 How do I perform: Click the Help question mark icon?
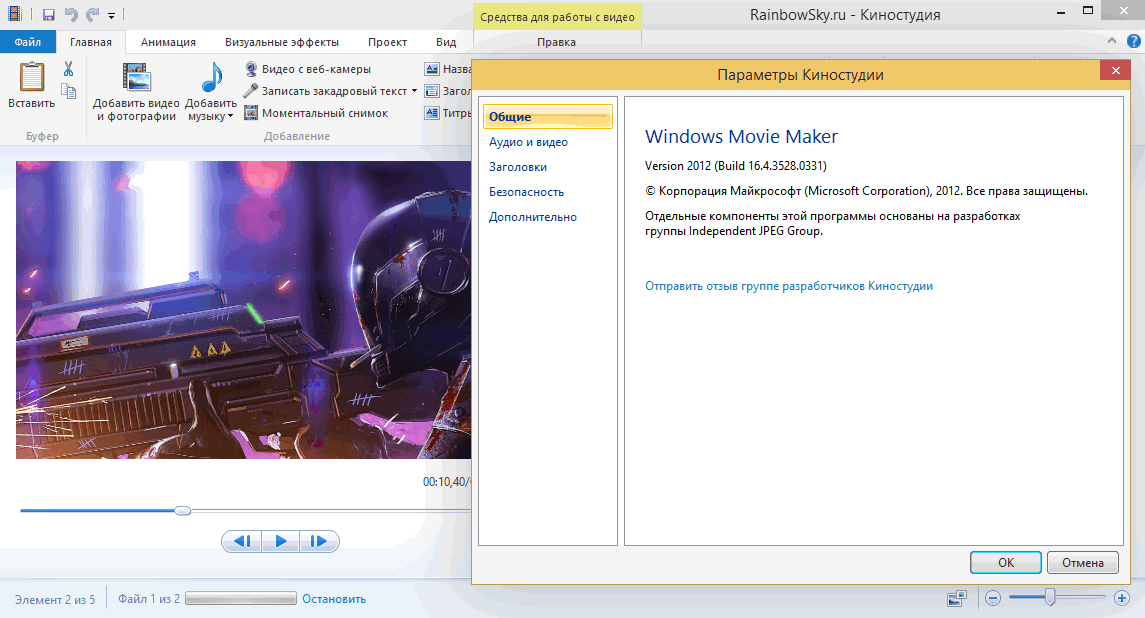pyautogui.click(x=1133, y=41)
